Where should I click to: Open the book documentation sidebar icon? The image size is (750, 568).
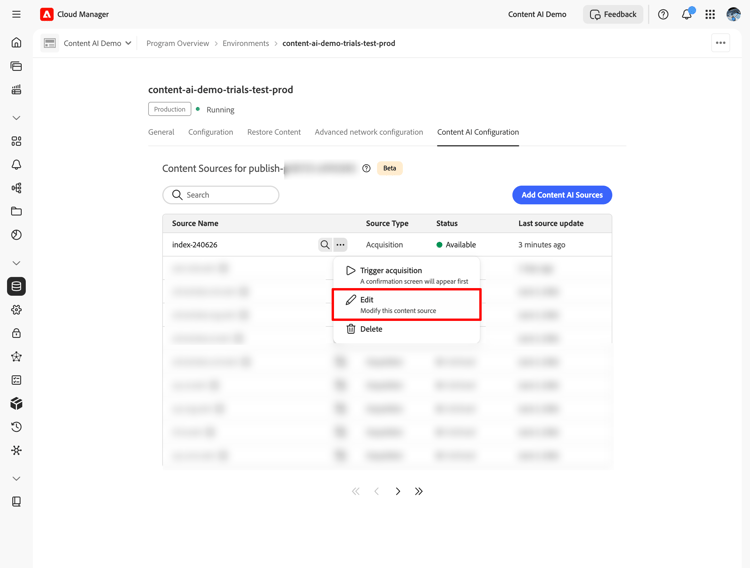pos(16,501)
